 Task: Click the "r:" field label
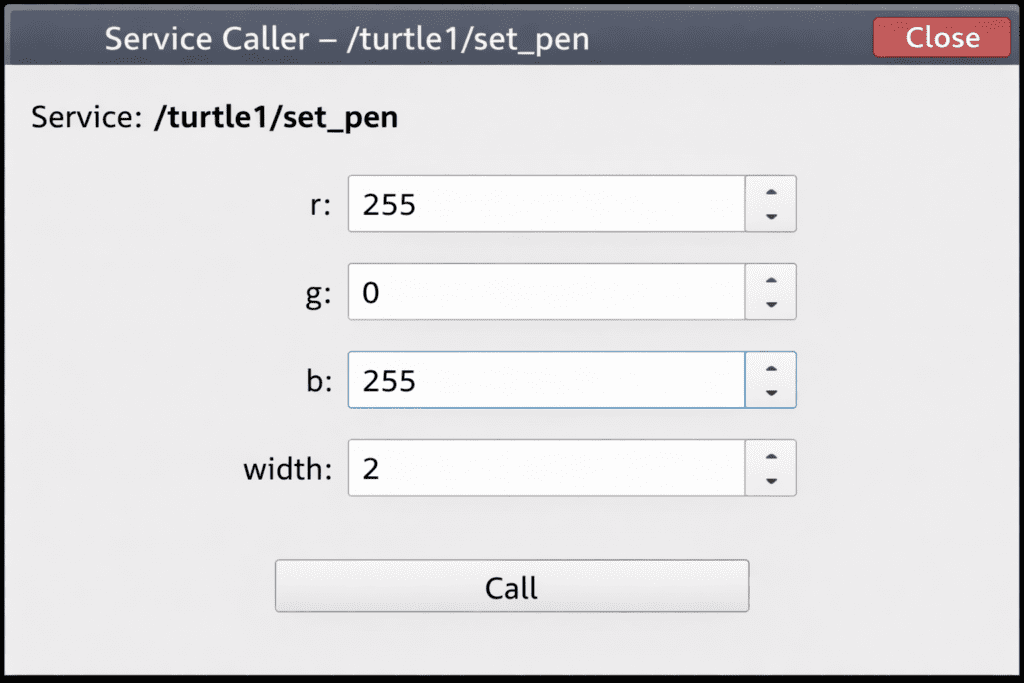click(321, 205)
